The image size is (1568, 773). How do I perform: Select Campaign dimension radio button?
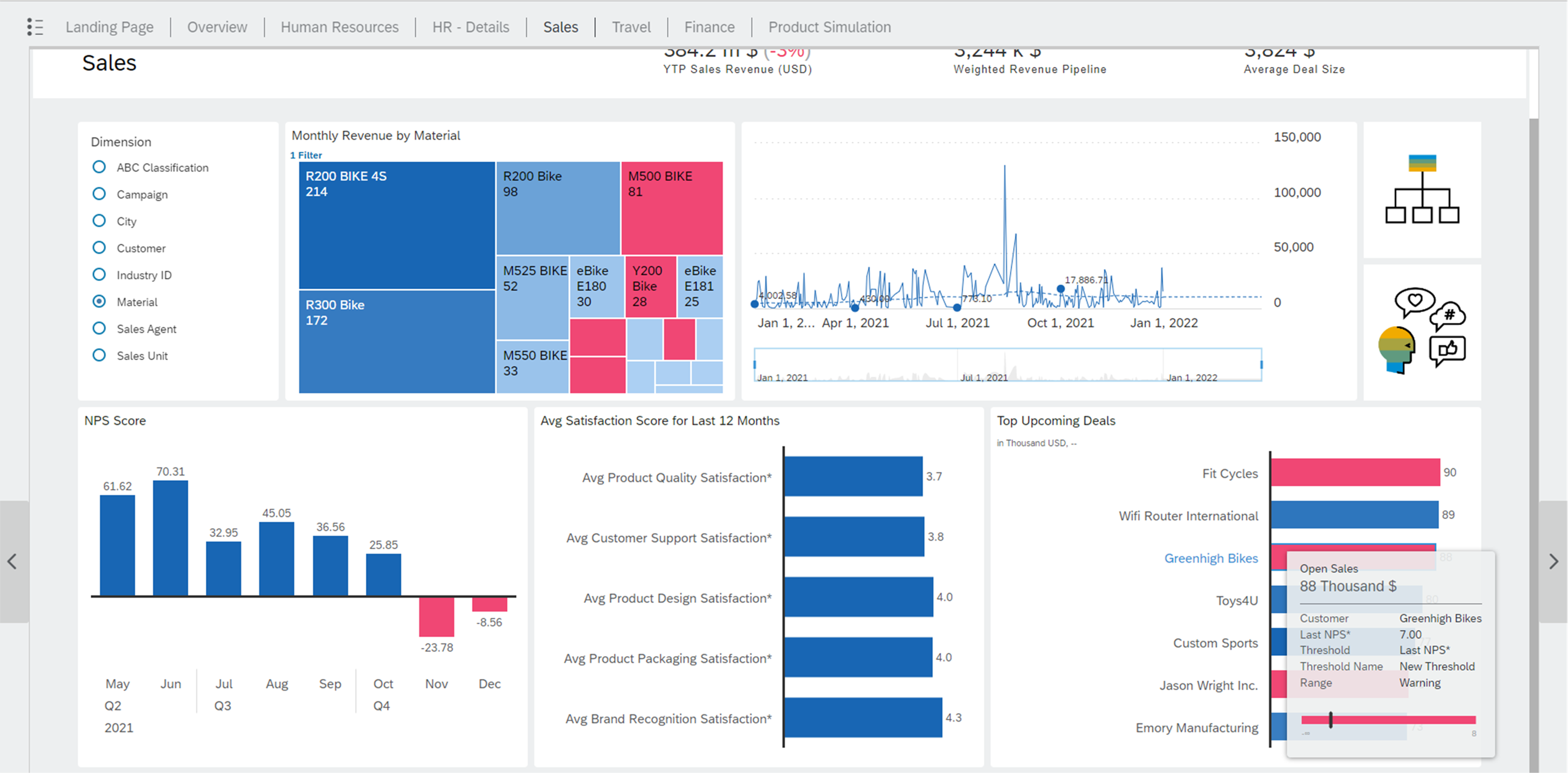click(99, 193)
